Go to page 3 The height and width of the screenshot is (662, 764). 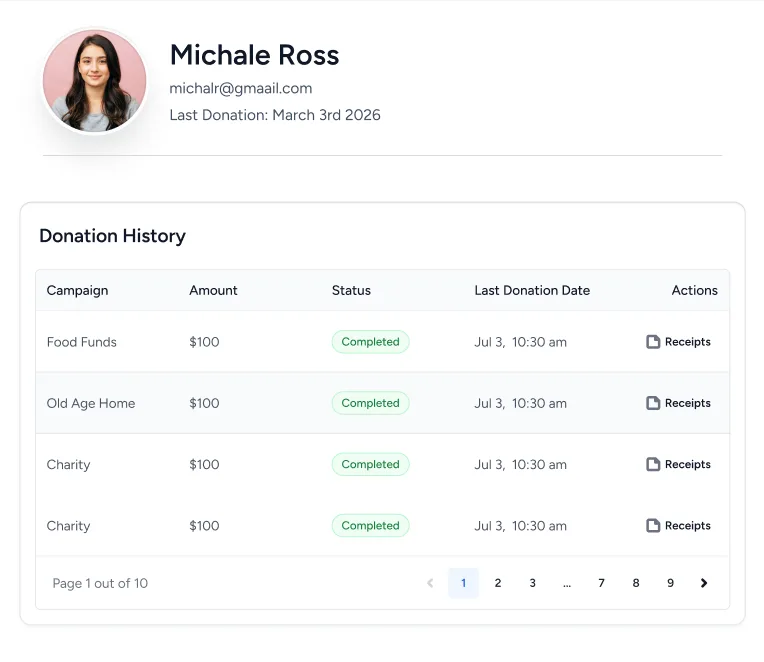[533, 583]
